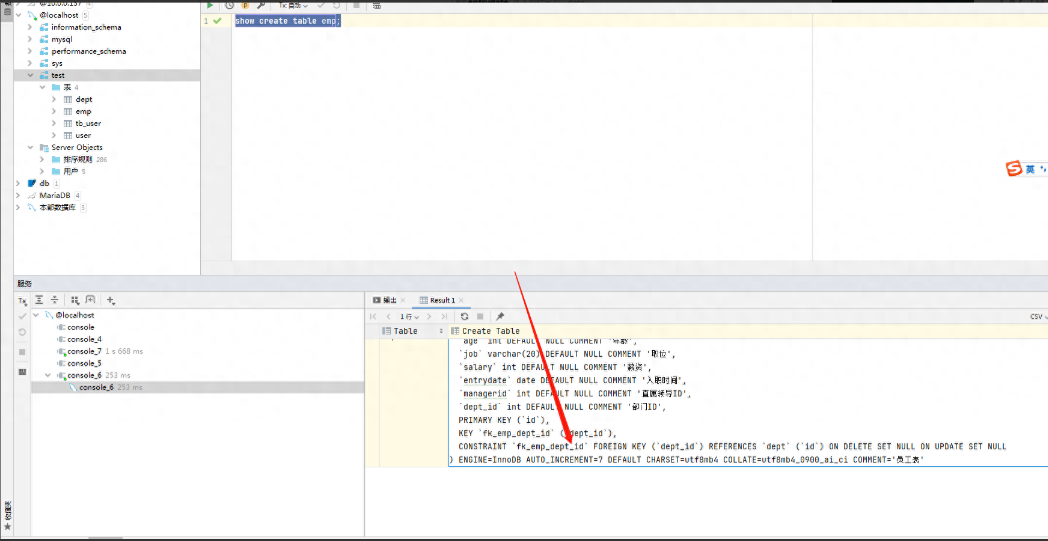The height and width of the screenshot is (541, 1048).
Task: Click the green checkmark beside line 1
Action: (217, 21)
